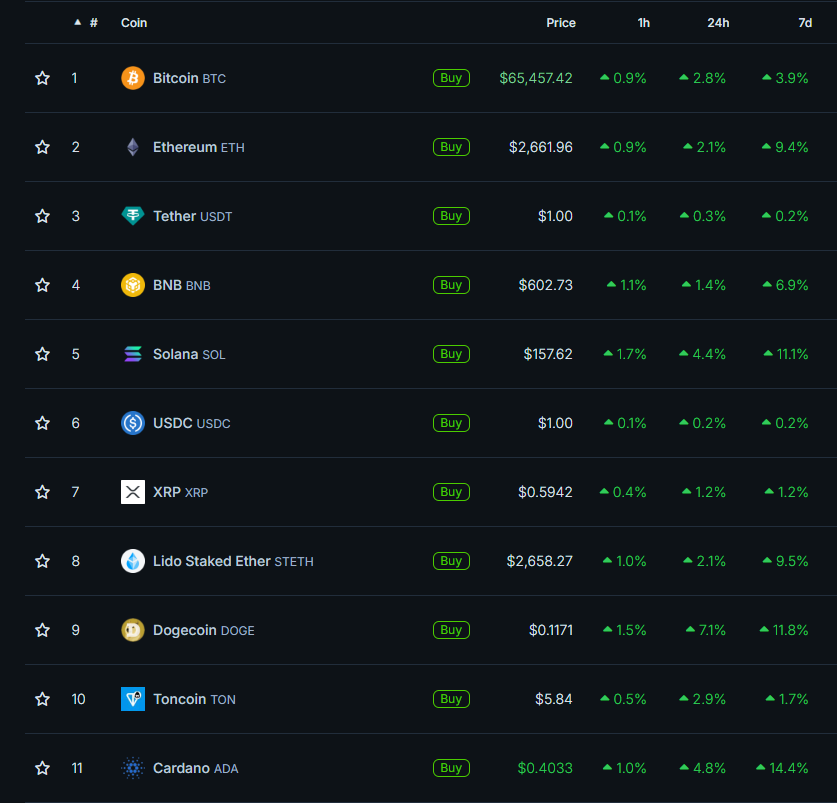Click Buy in the Cardano row
837x803 pixels.
click(x=451, y=768)
